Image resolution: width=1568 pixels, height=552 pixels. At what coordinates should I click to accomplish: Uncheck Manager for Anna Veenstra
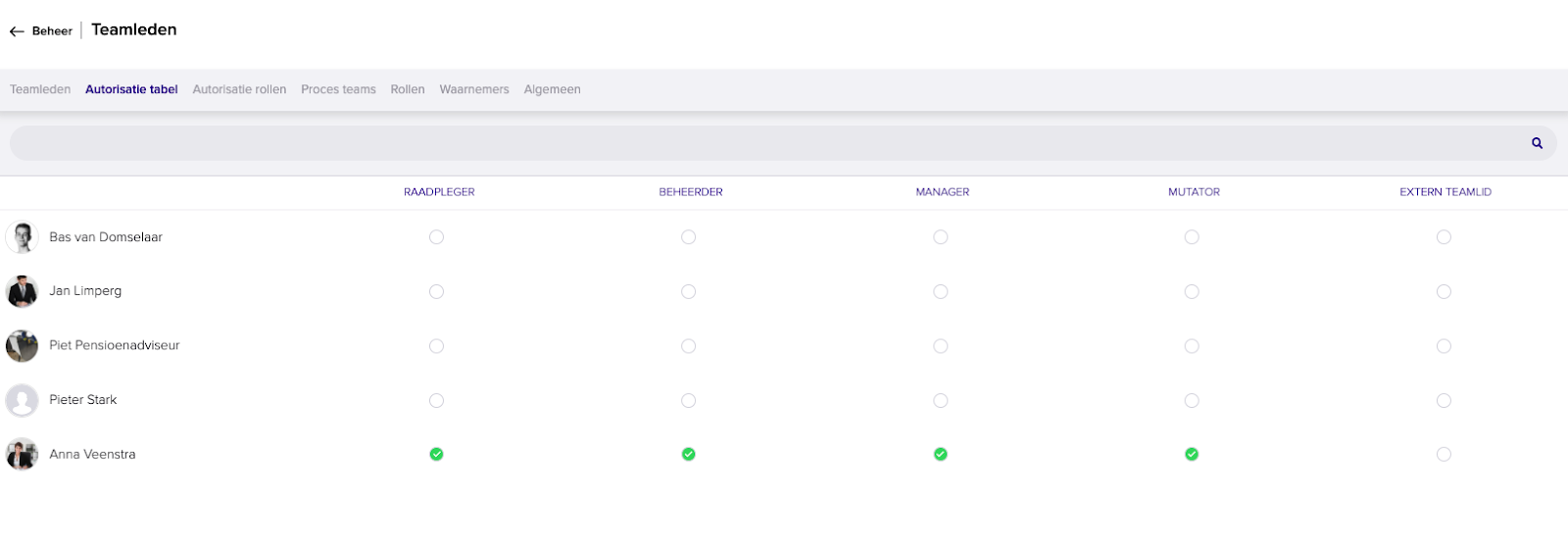coord(940,454)
